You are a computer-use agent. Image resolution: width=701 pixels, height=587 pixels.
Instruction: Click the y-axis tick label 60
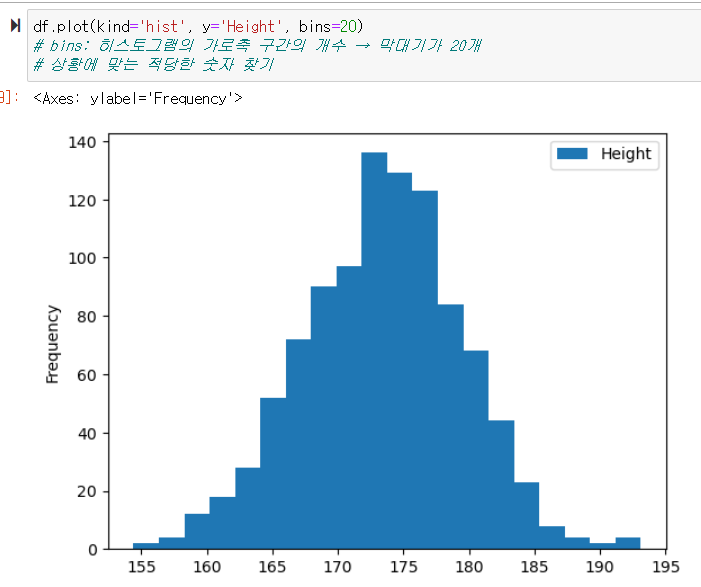tap(86, 376)
